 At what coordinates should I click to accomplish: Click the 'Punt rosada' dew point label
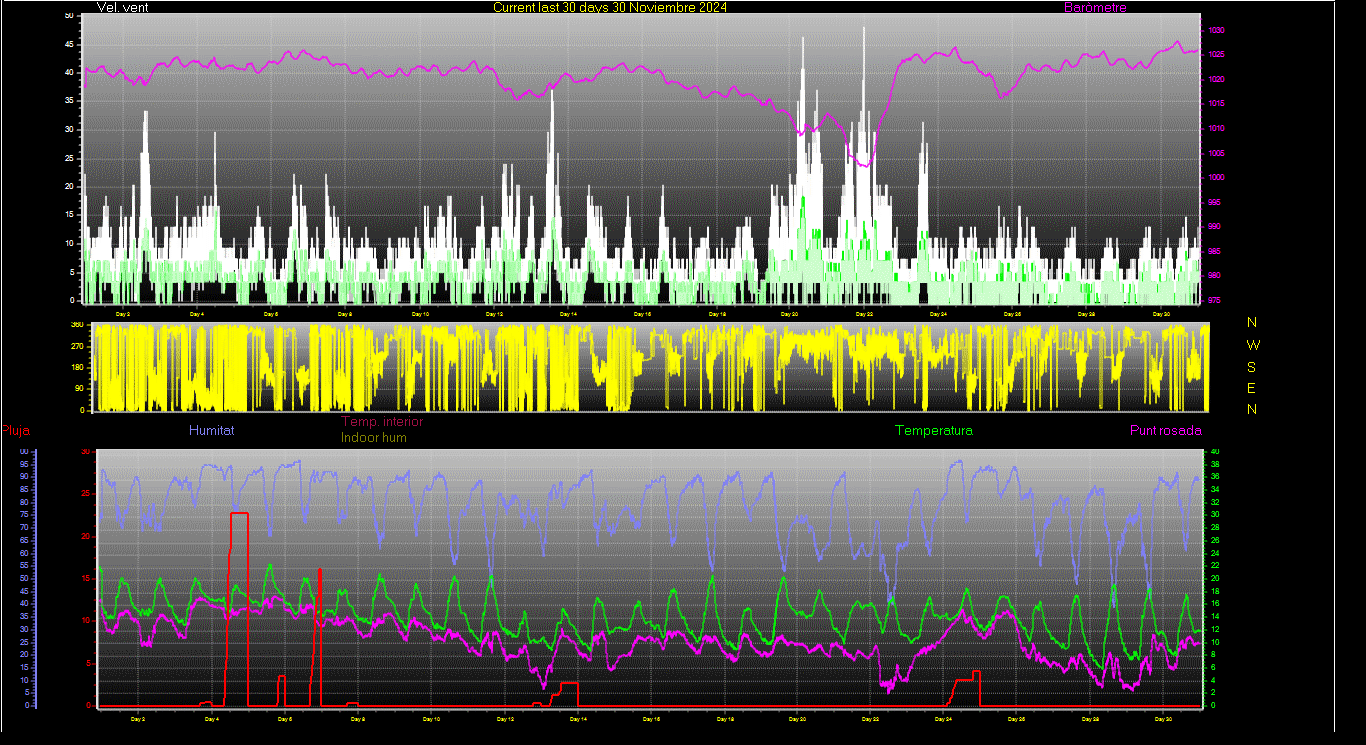tap(1166, 431)
